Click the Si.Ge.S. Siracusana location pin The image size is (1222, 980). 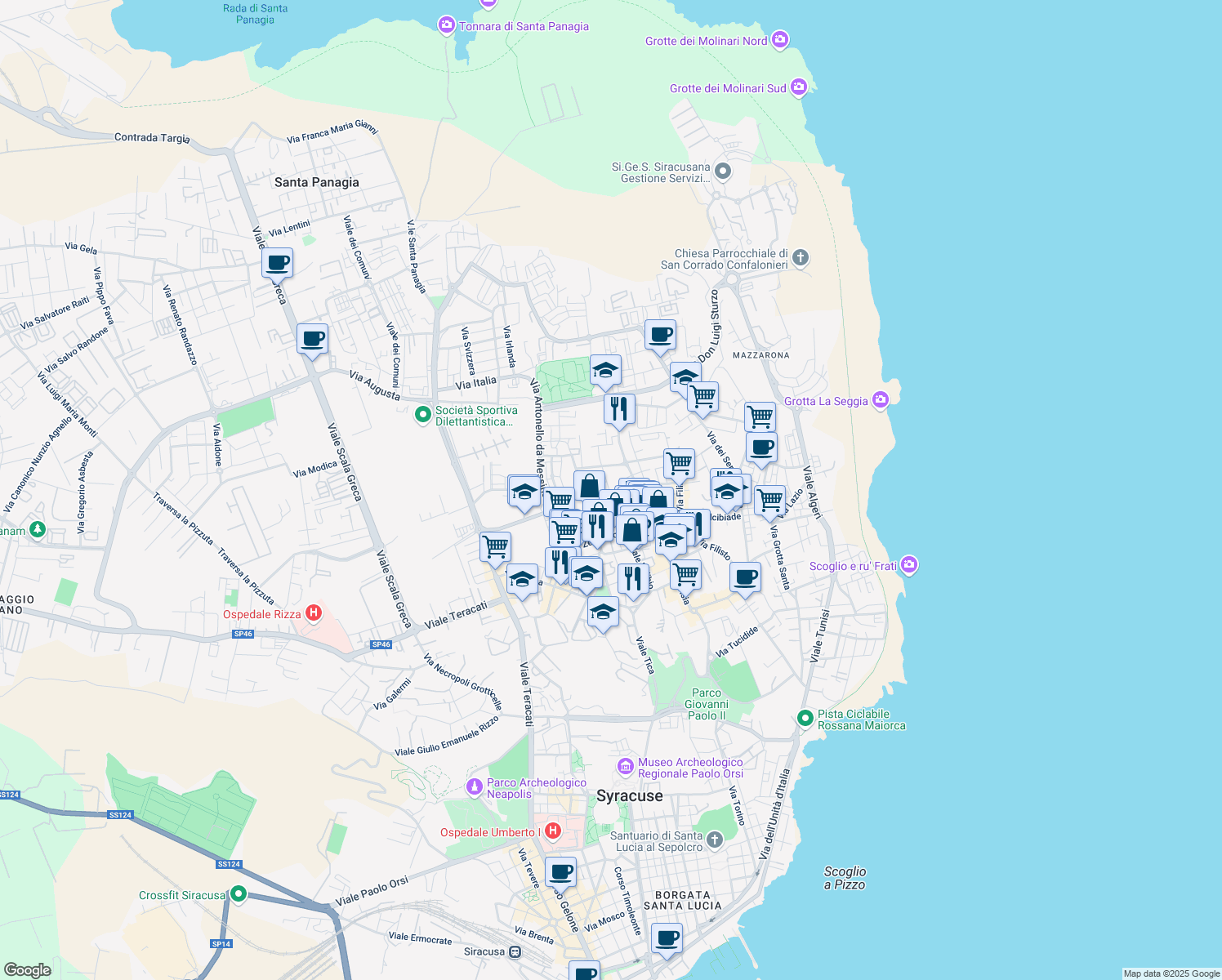pyautogui.click(x=723, y=171)
